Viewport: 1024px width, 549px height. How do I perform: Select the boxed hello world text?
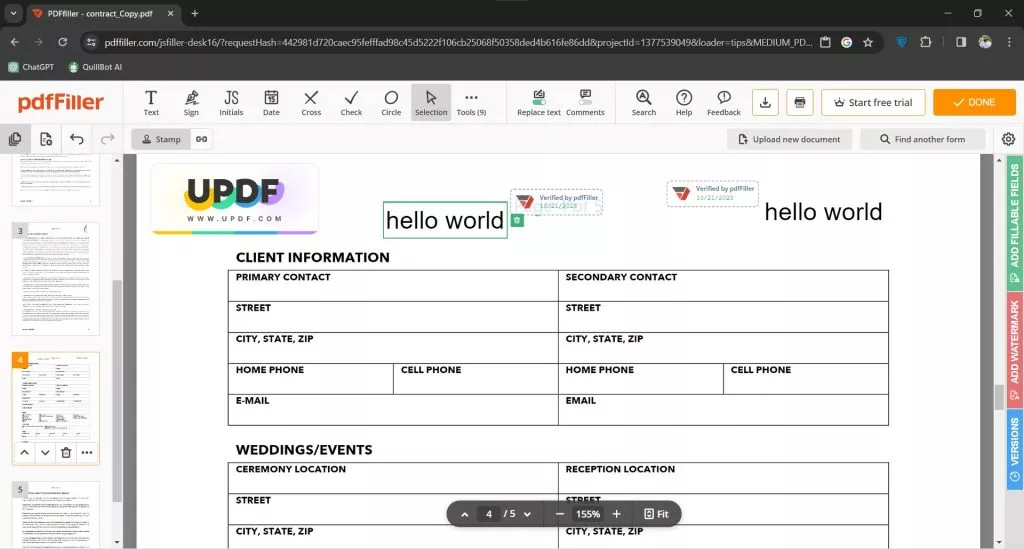coord(445,220)
